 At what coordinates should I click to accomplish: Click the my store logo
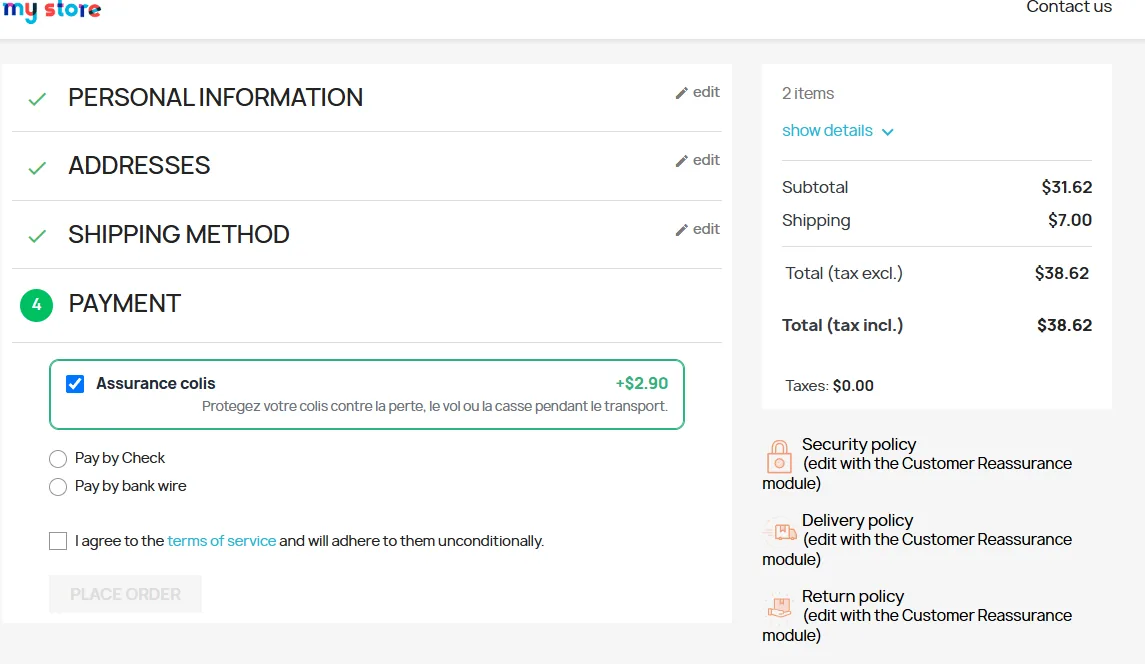(52, 10)
